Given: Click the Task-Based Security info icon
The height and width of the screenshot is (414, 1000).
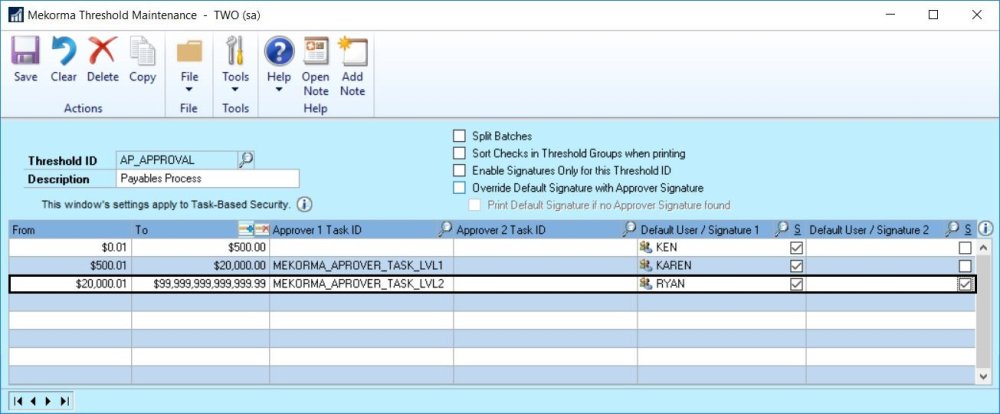Looking at the screenshot, I should (x=304, y=205).
